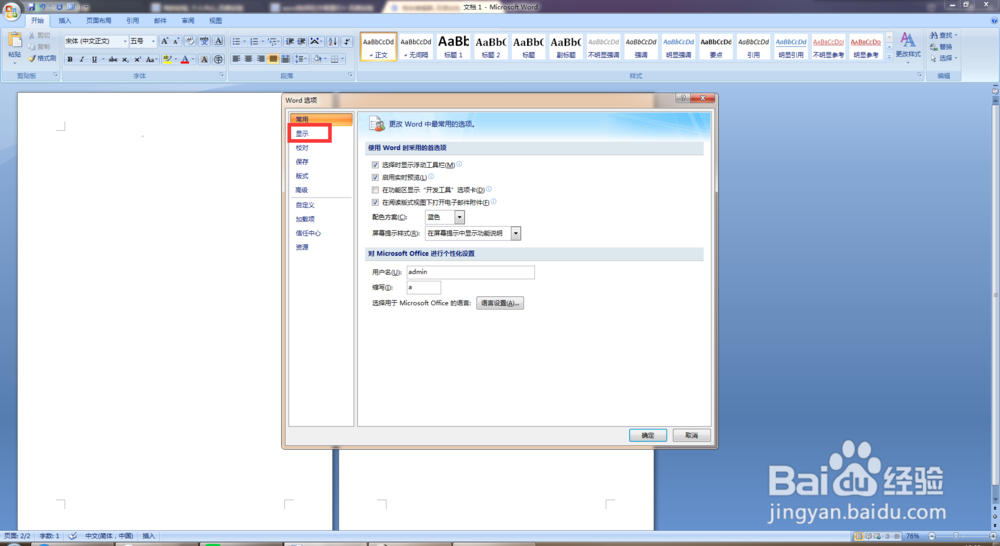
Task: Toggle Bold formatting in ribbon
Action: point(70,59)
